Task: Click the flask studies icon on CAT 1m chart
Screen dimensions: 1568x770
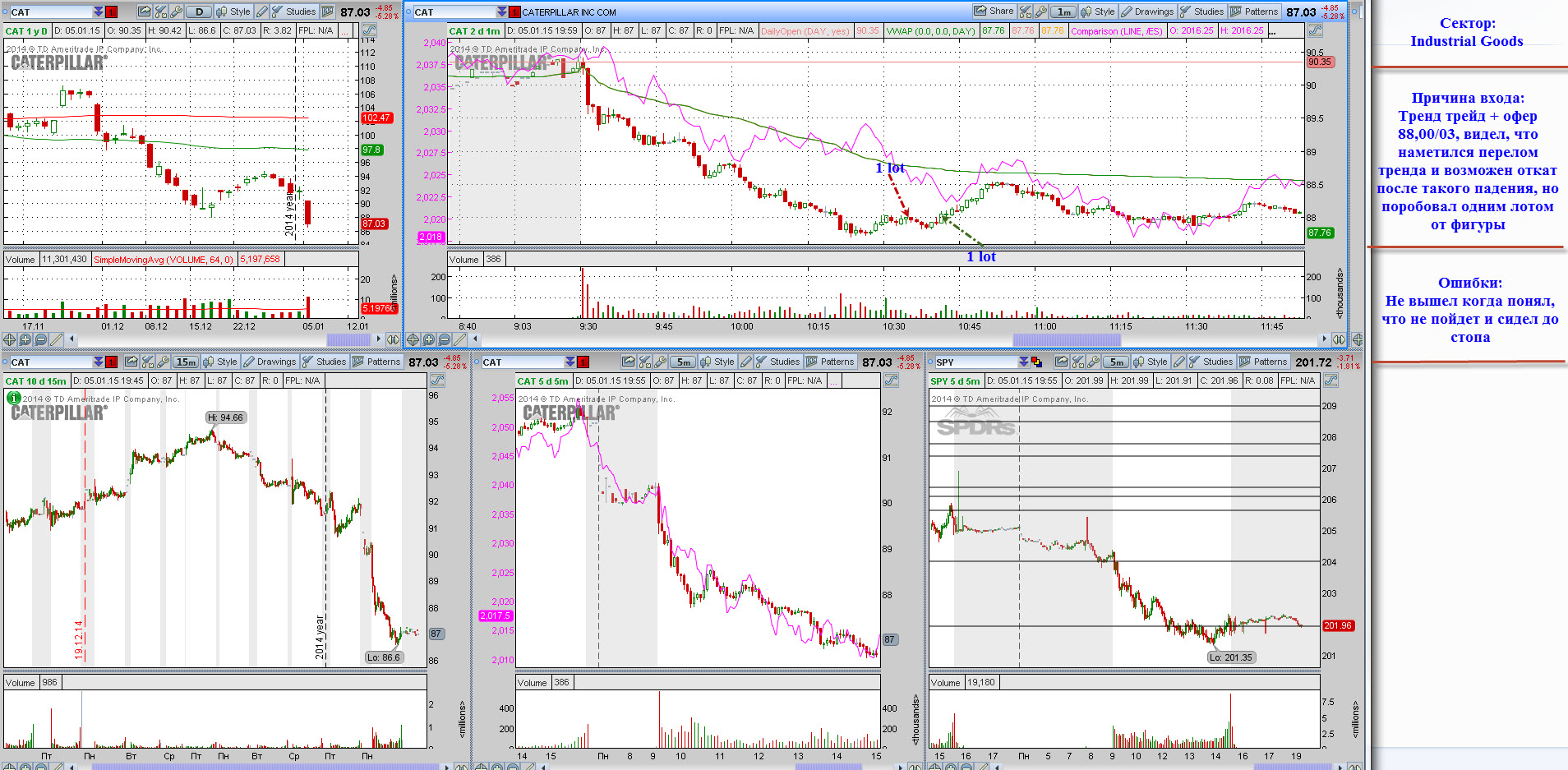Action: point(1026,12)
